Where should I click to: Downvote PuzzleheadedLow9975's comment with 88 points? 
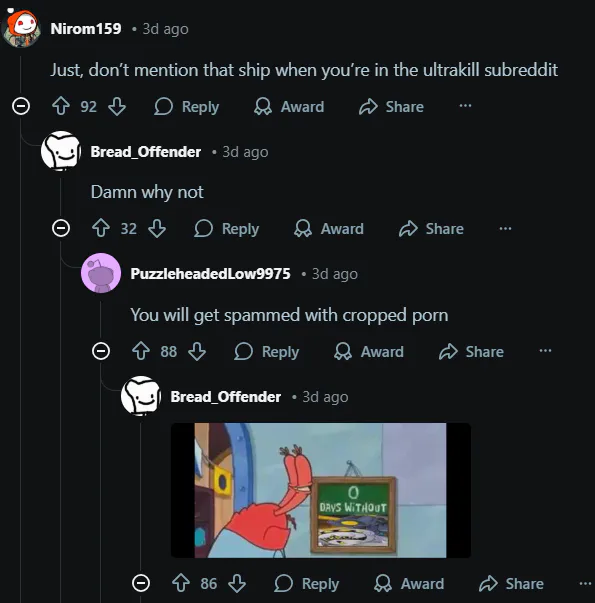197,351
